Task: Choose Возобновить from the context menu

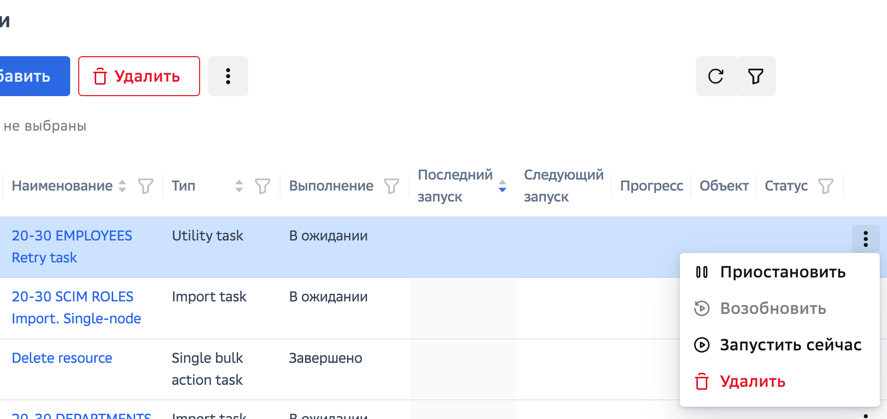Action: click(780, 309)
